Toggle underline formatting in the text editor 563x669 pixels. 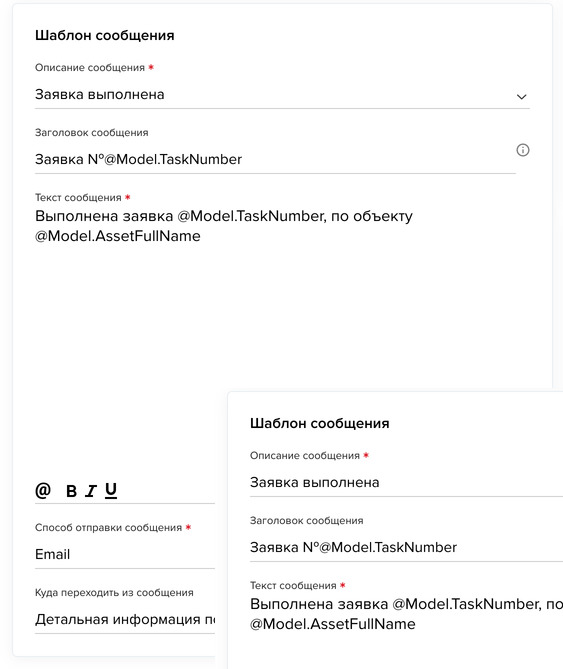(x=111, y=491)
